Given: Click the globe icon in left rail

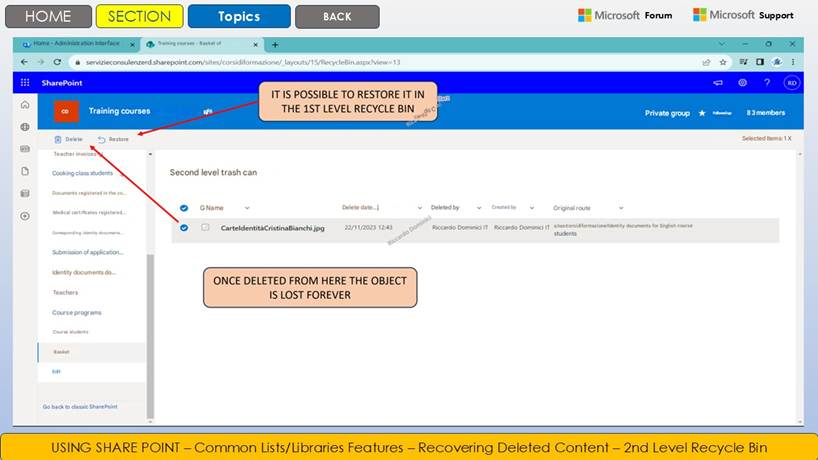Looking at the screenshot, I should click(x=25, y=127).
